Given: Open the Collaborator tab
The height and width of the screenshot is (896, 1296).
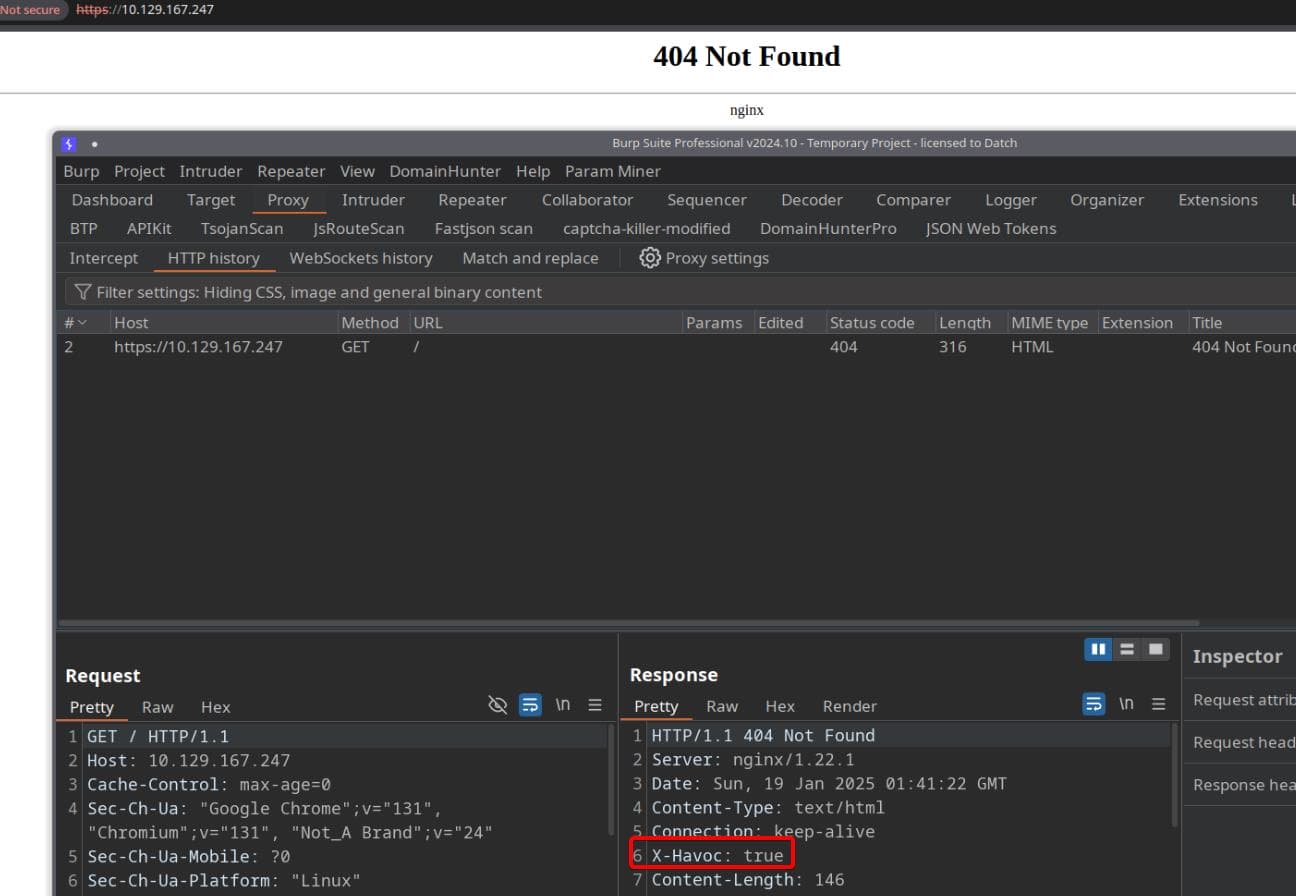Looking at the screenshot, I should click(x=587, y=200).
